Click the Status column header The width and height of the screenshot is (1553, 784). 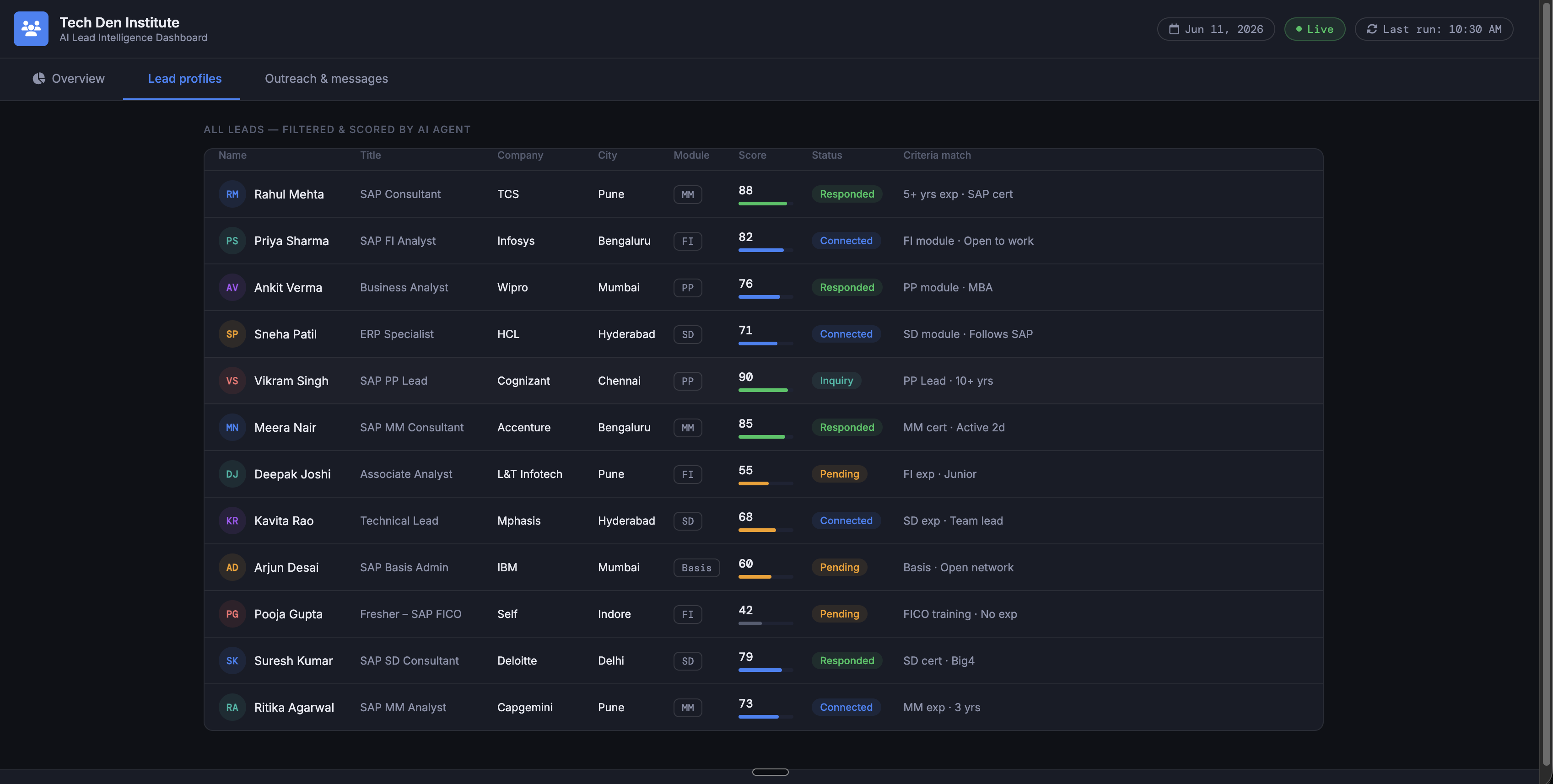pos(826,155)
